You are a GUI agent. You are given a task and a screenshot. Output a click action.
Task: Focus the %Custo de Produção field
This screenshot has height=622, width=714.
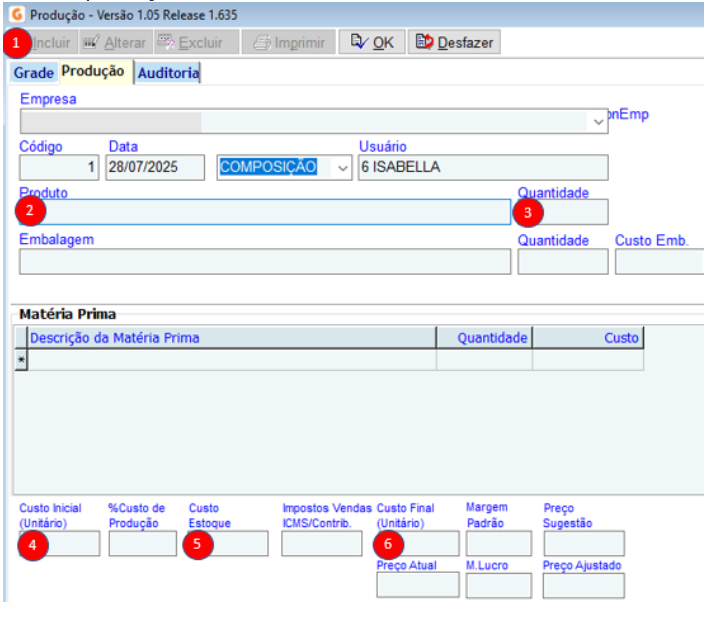143,543
